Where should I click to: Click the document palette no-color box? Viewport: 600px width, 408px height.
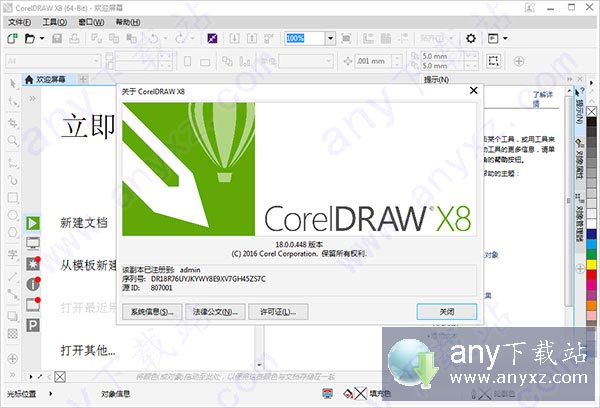point(60,377)
